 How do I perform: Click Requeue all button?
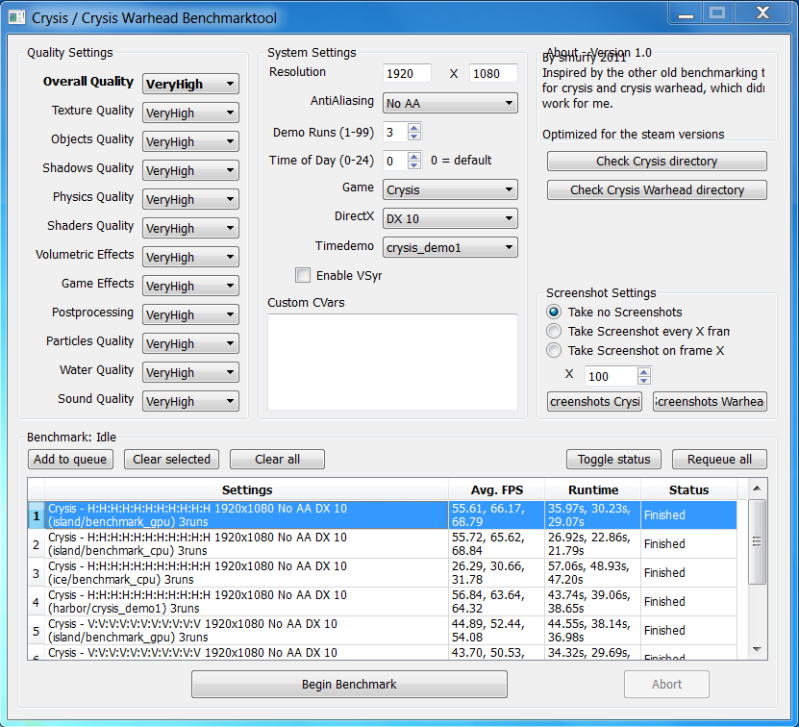(x=720, y=459)
